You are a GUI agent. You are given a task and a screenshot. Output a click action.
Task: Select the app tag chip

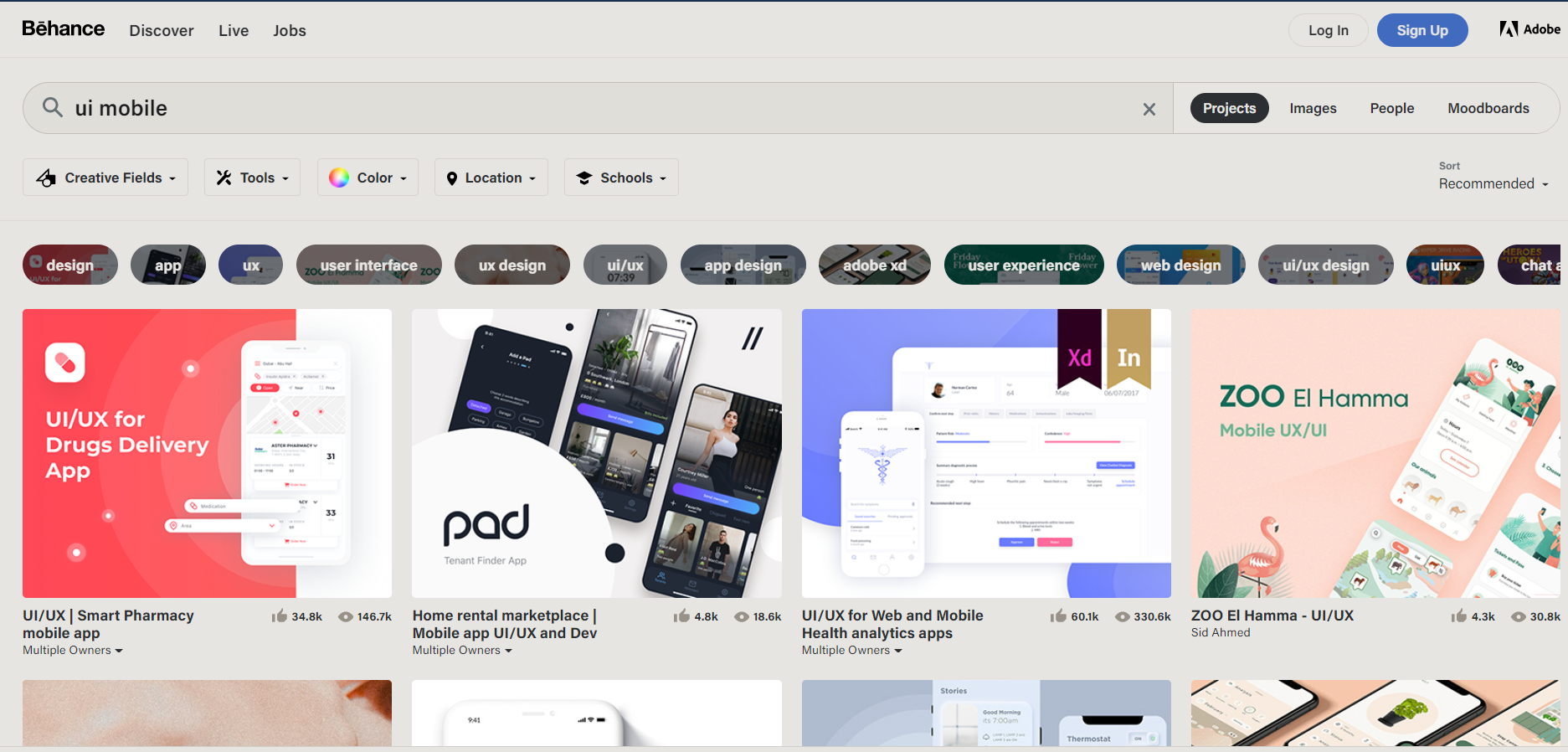tap(168, 265)
